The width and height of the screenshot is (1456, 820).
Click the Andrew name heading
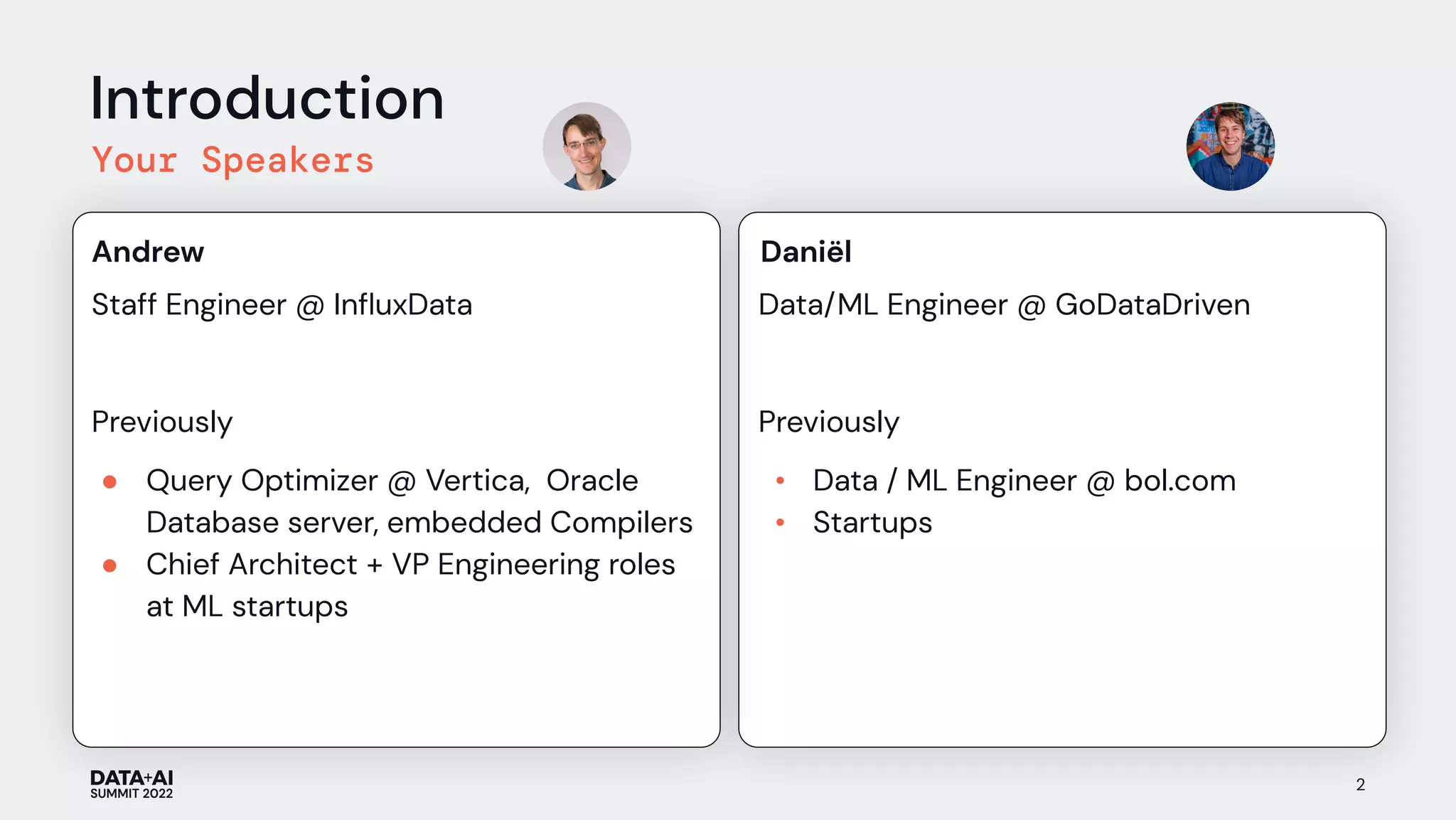(x=148, y=252)
